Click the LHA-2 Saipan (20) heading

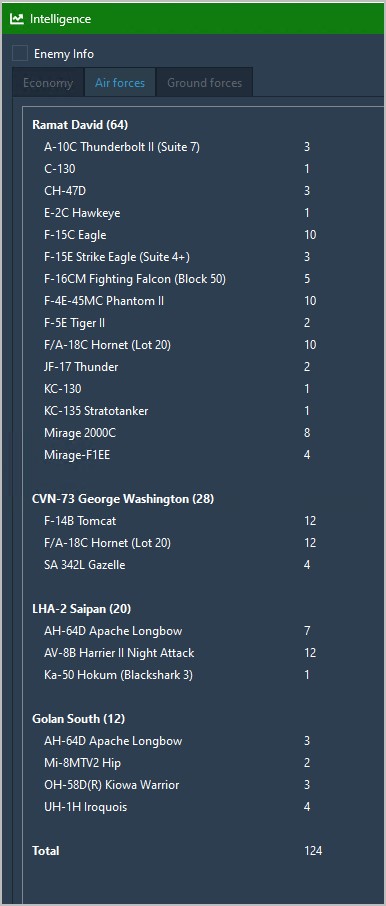[x=82, y=608]
